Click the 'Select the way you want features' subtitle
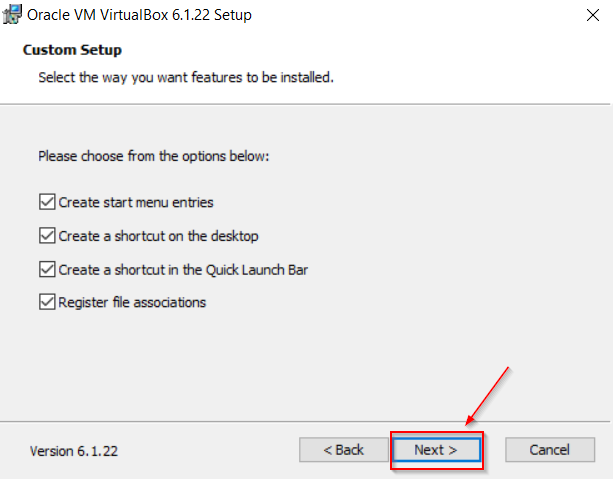Image resolution: width=613 pixels, height=479 pixels. pyautogui.click(x=185, y=77)
